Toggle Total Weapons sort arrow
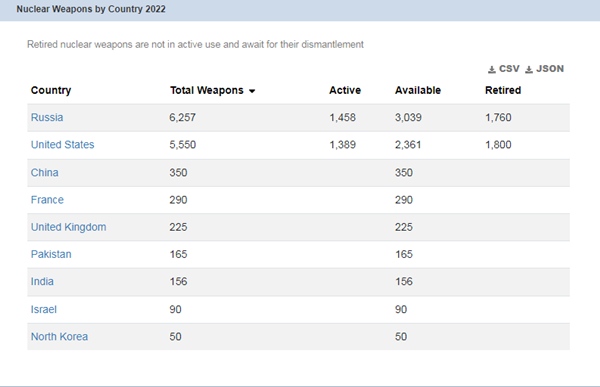 coord(252,91)
